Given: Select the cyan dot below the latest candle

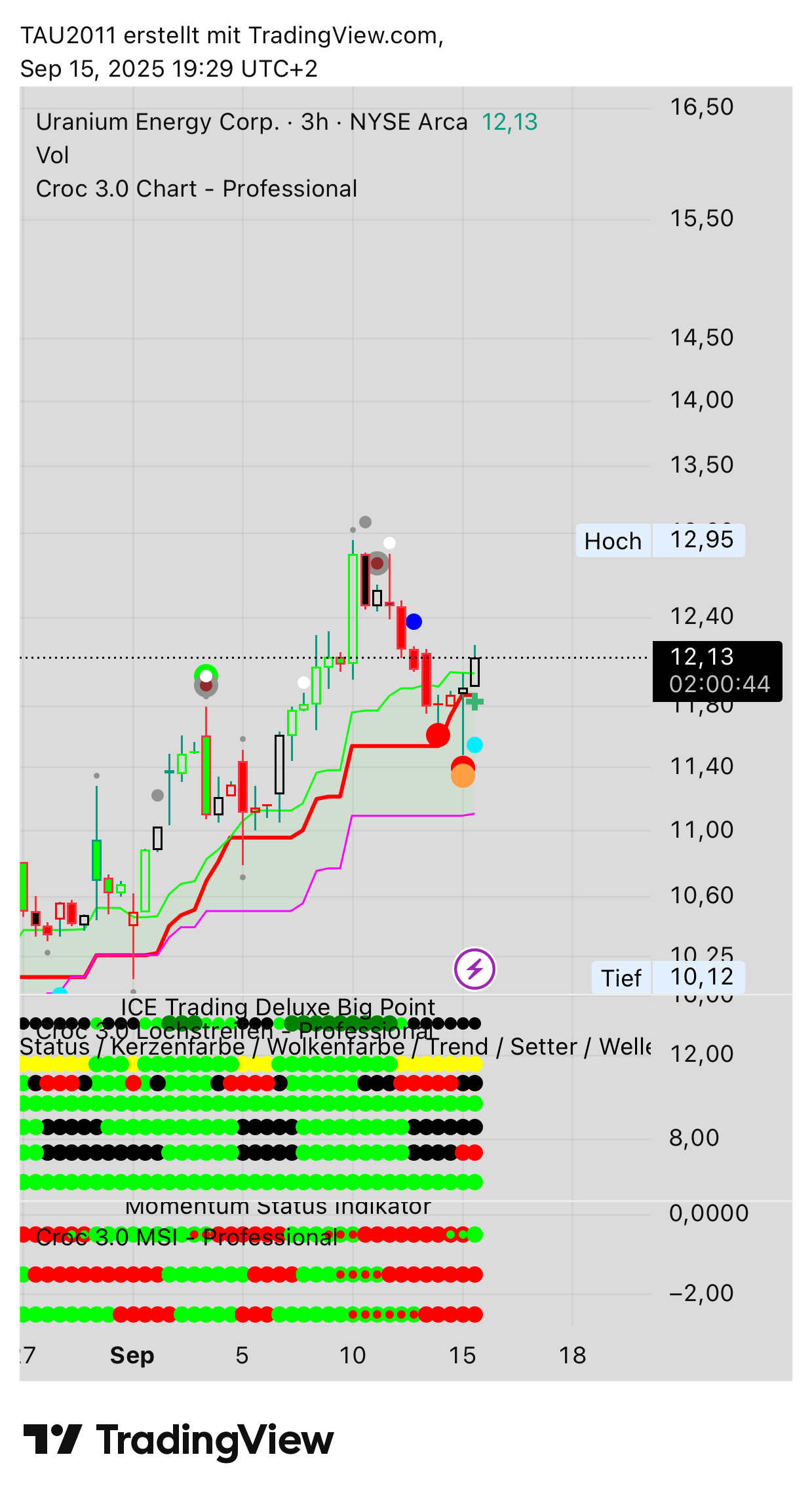Looking at the screenshot, I should pos(474,745).
